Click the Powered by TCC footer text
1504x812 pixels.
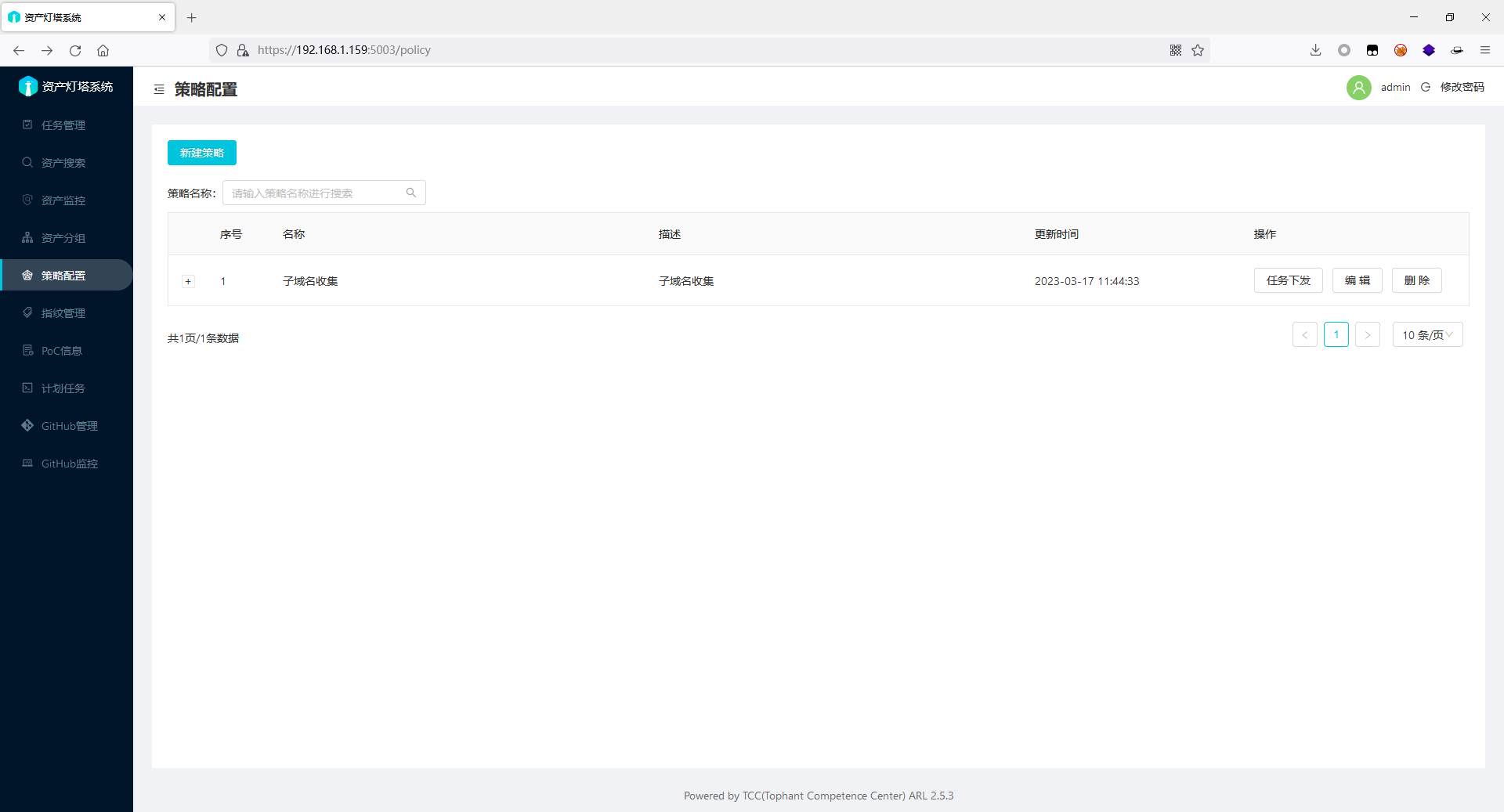819,796
